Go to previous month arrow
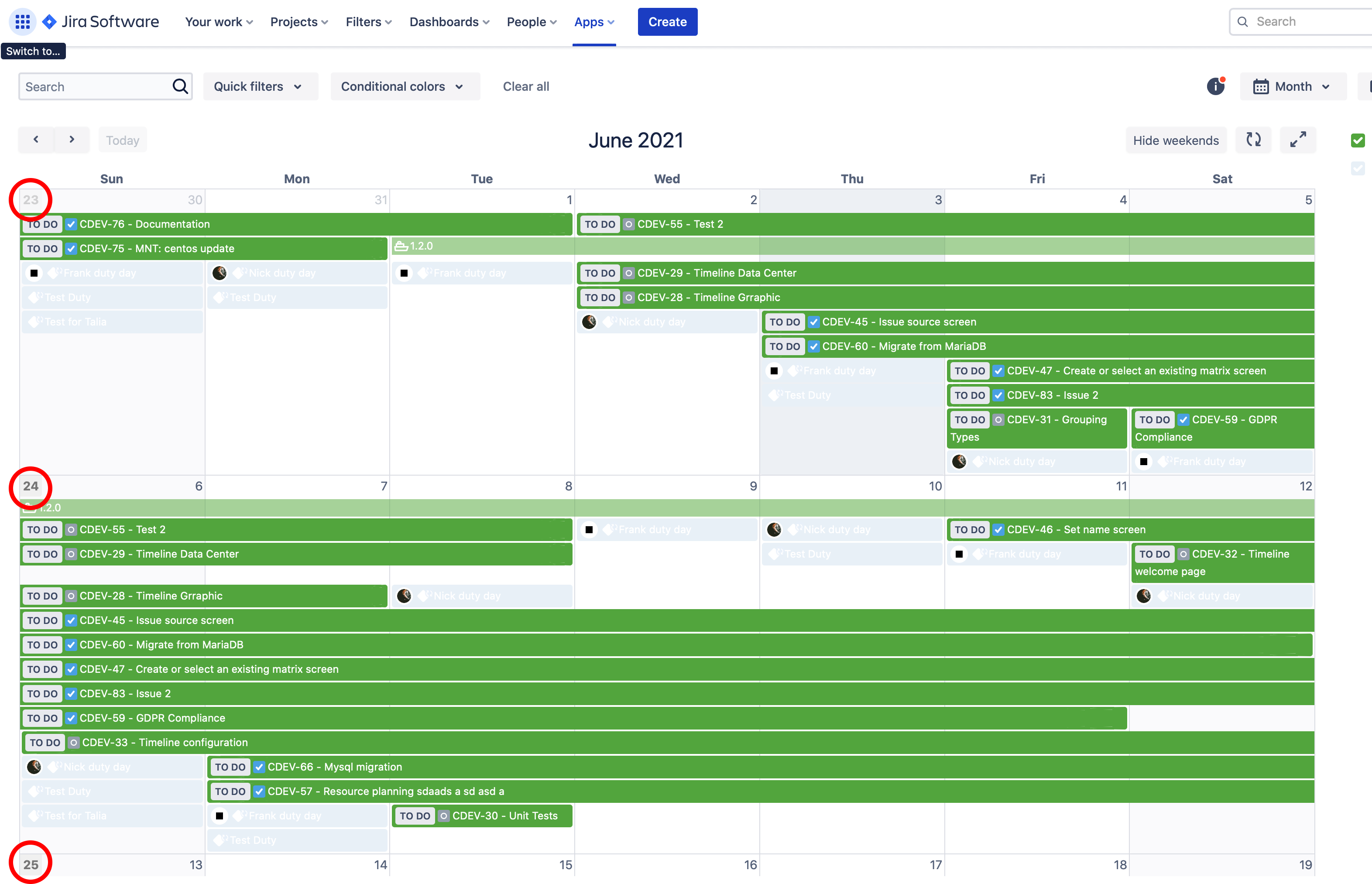Image resolution: width=1372 pixels, height=884 pixels. (36, 140)
